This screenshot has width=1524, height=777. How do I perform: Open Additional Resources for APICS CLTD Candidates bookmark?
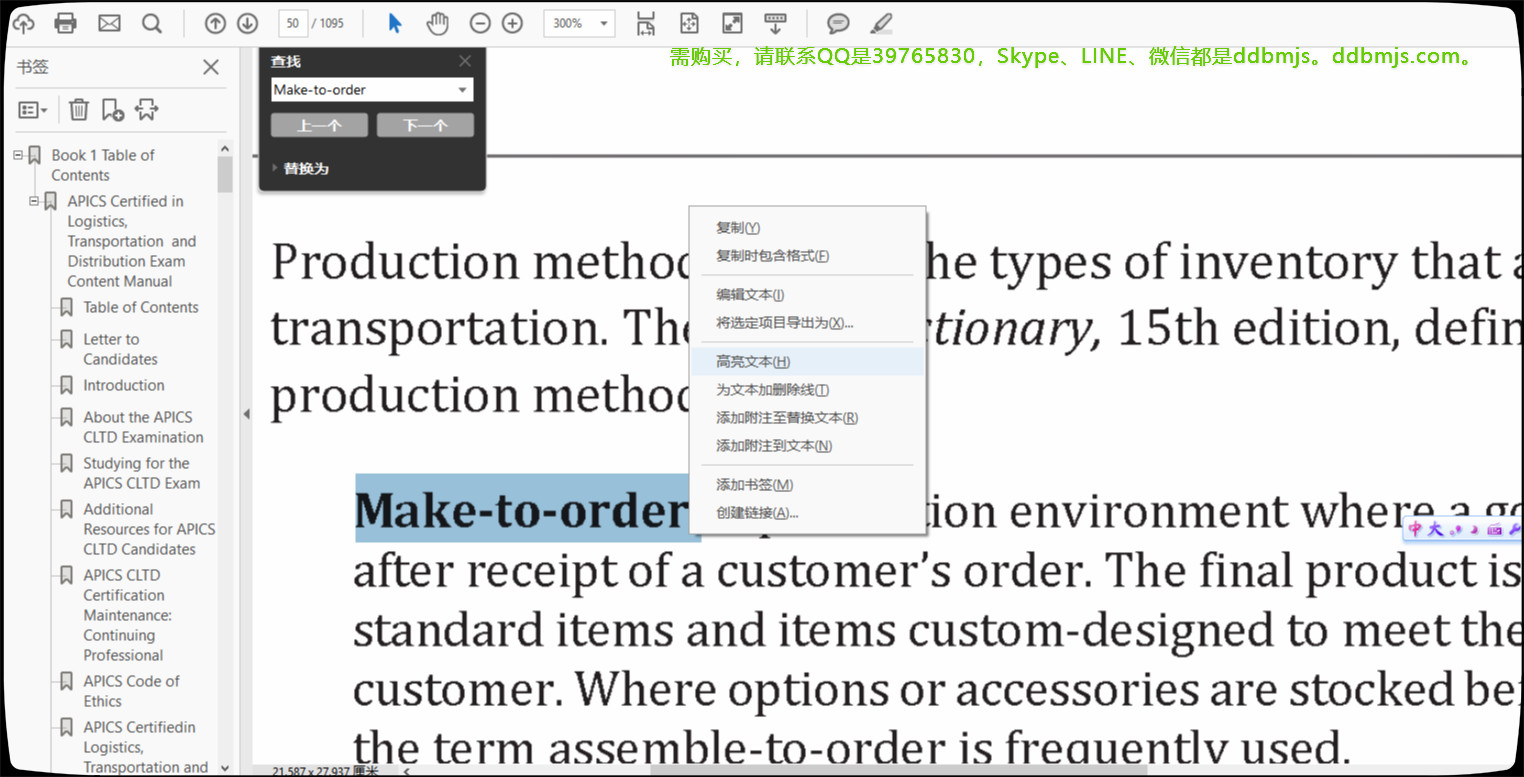tap(149, 529)
